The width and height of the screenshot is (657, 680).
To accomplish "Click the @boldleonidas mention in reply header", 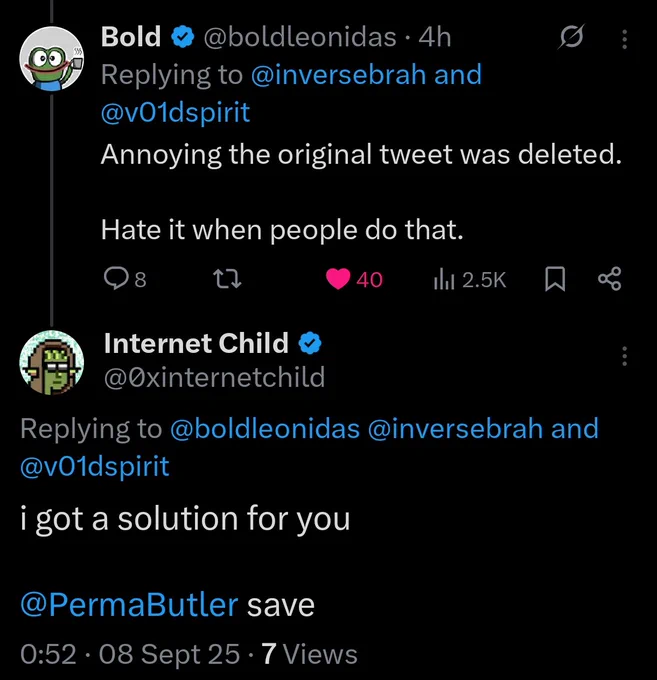I will point(265,428).
